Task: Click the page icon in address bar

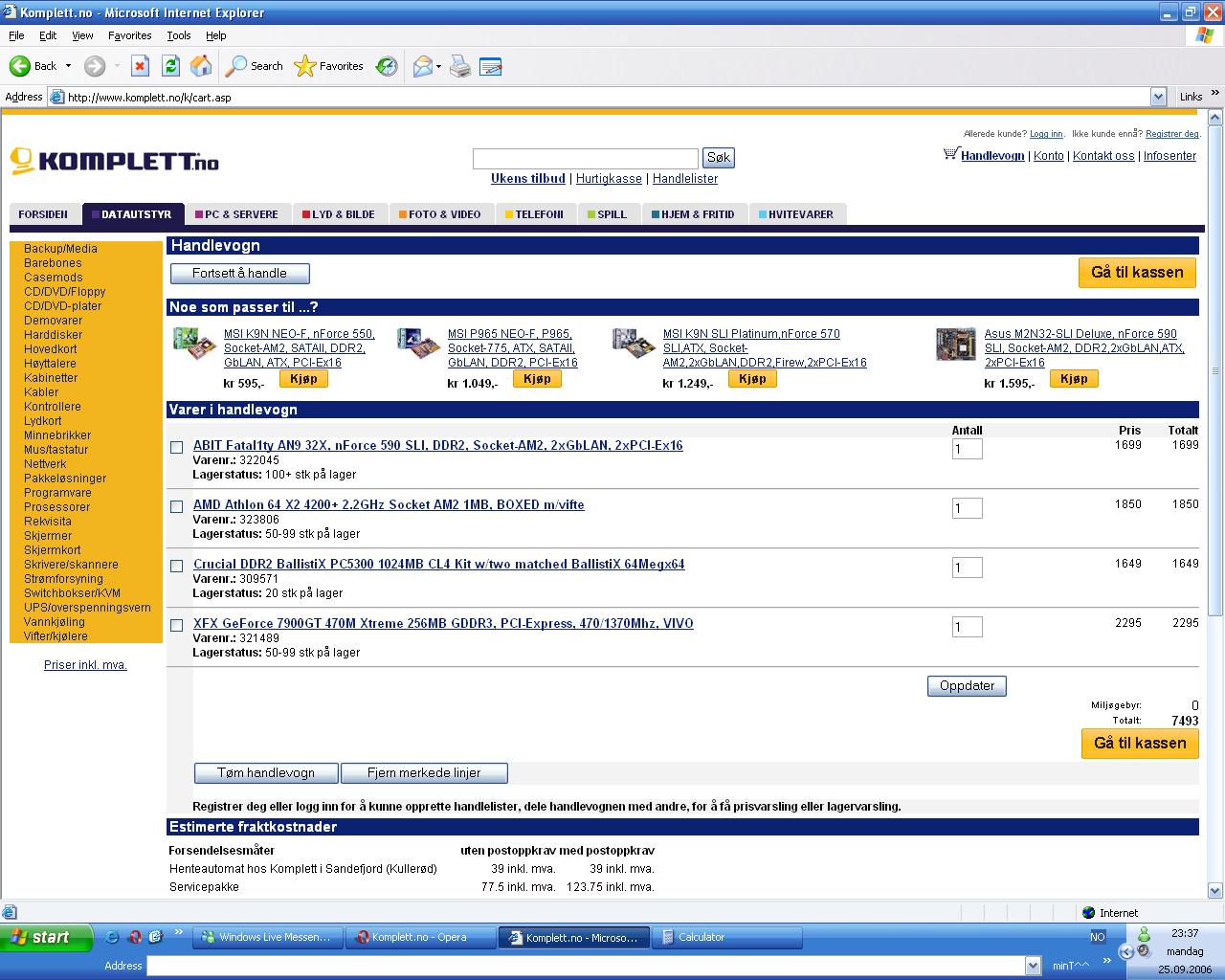Action: click(x=56, y=97)
